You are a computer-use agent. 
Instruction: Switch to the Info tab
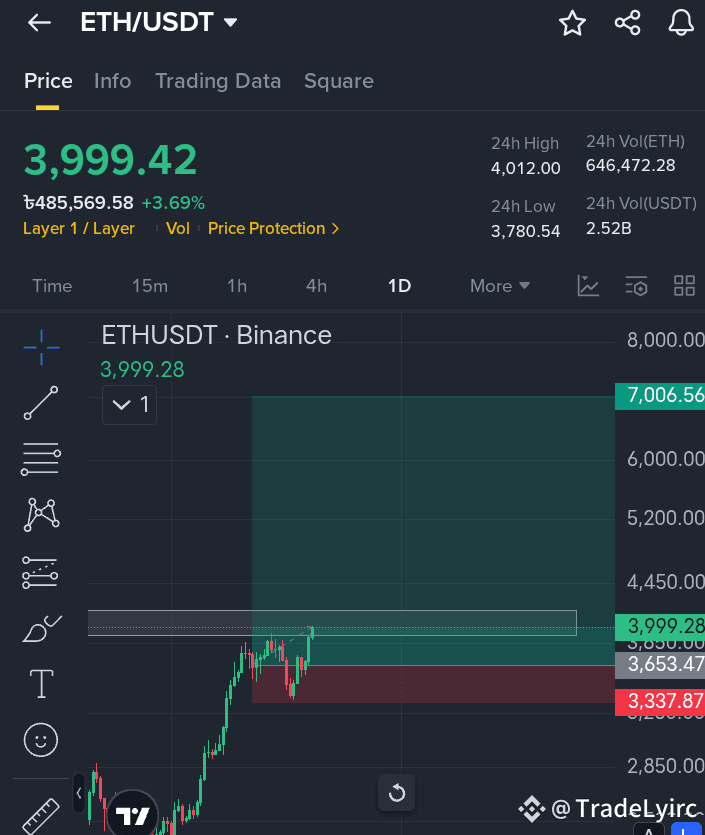[112, 81]
